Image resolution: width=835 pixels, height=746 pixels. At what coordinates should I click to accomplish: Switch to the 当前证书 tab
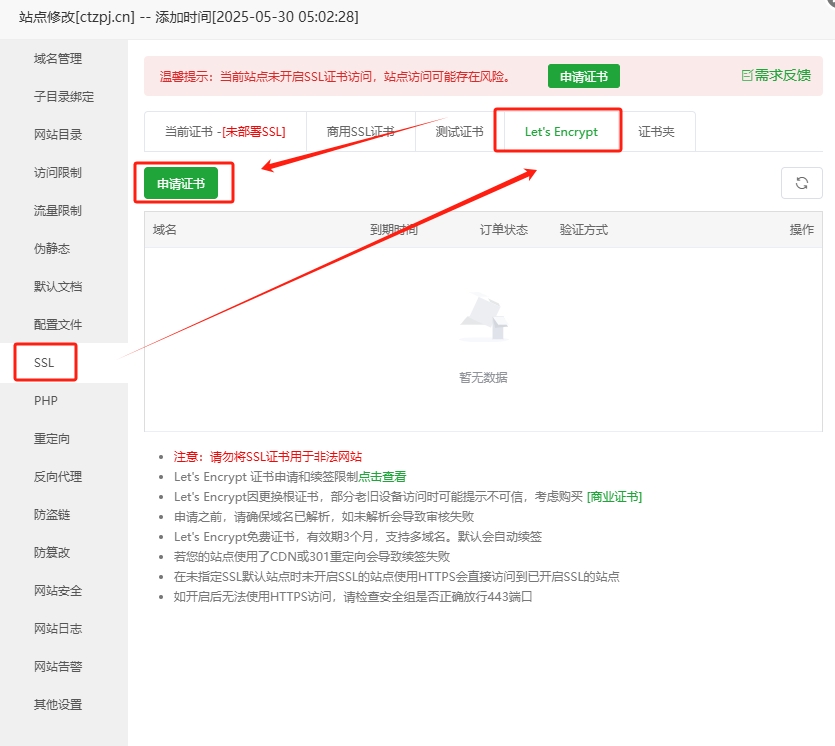point(224,132)
